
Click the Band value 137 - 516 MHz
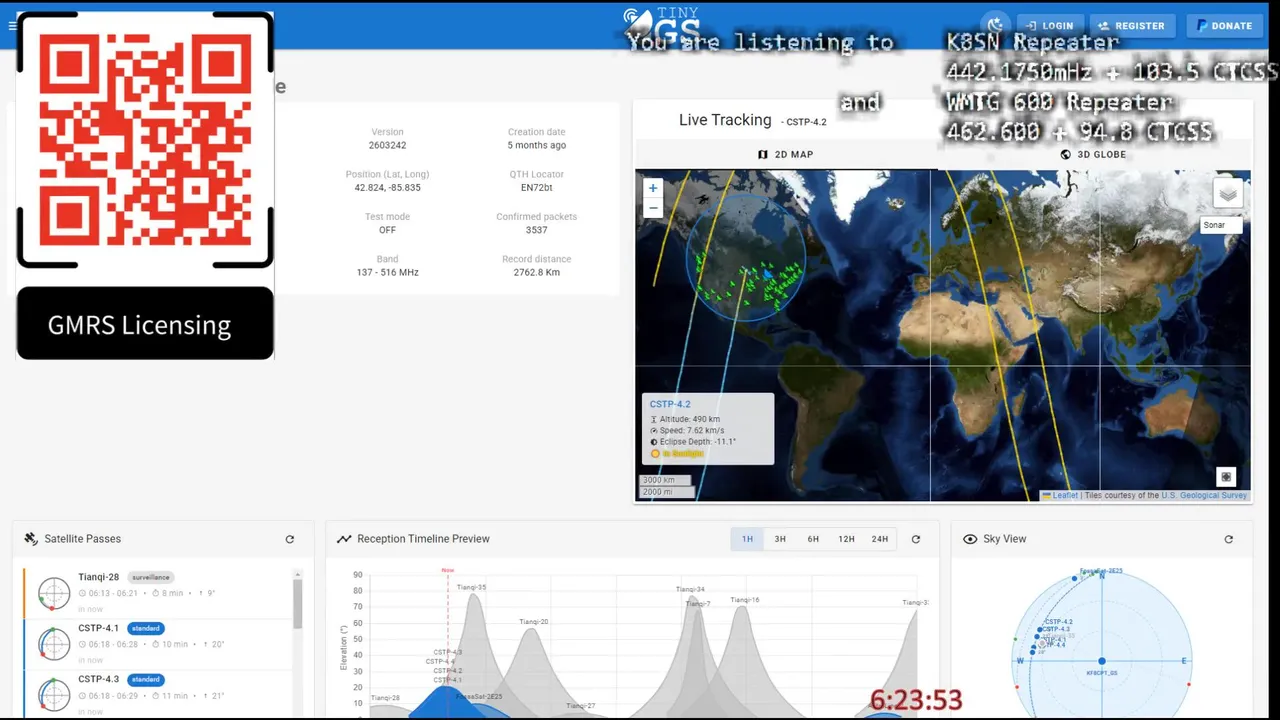pos(388,273)
